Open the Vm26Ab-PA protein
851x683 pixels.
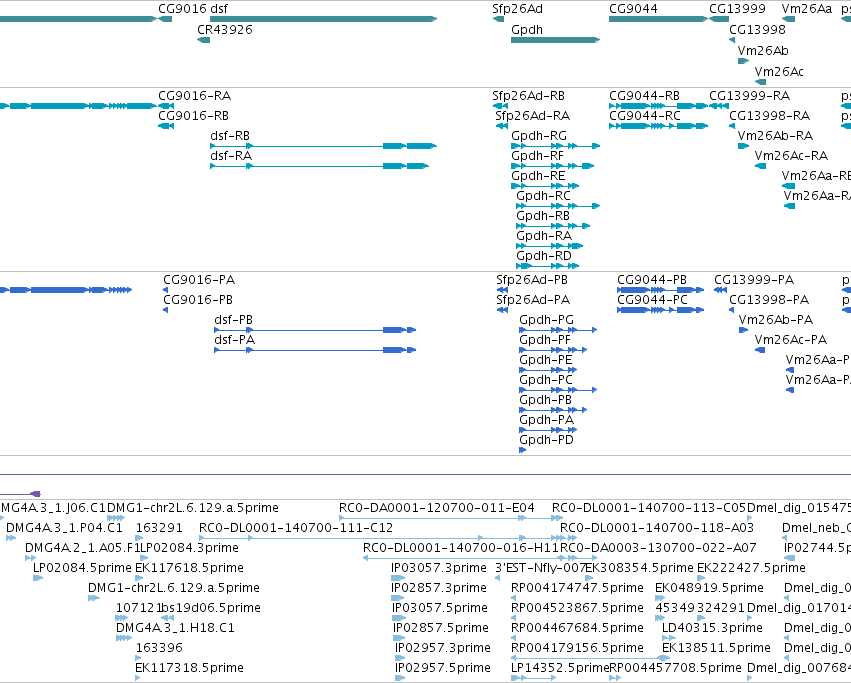(744, 330)
